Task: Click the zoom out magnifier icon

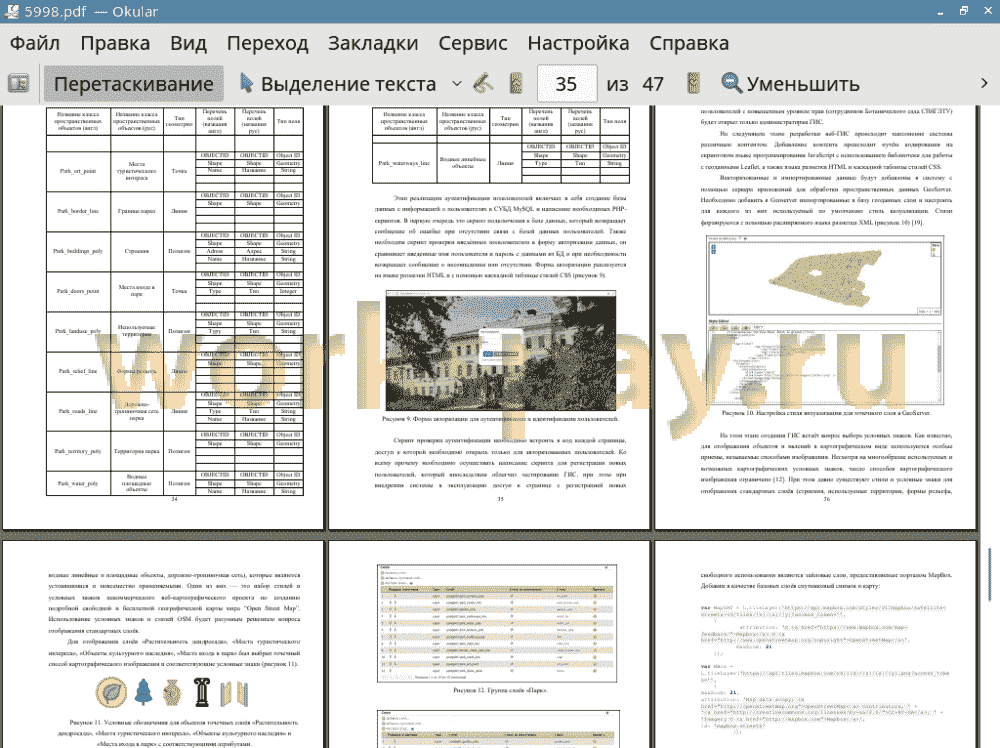Action: [731, 84]
